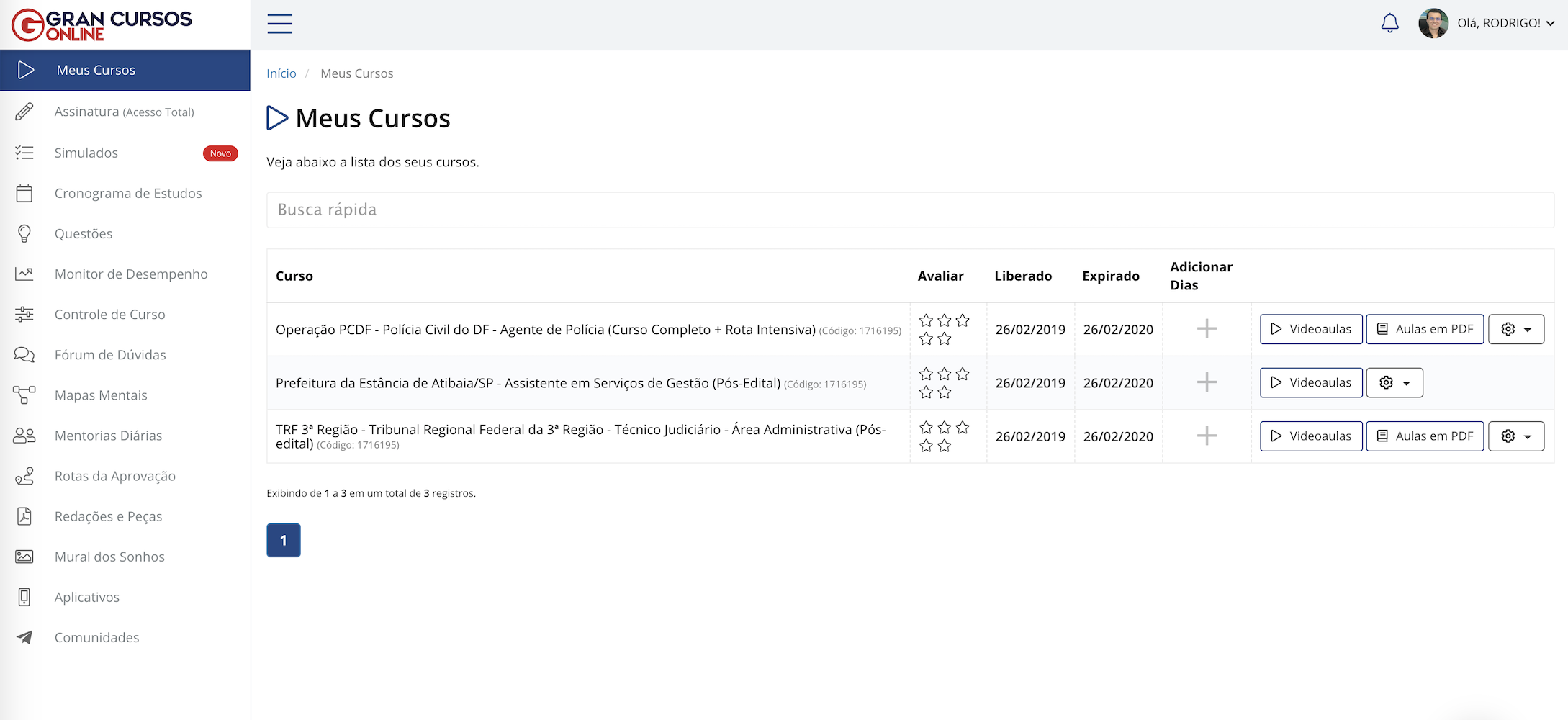The image size is (1568, 720).
Task: Click the Redações e Peças document icon
Action: (24, 516)
